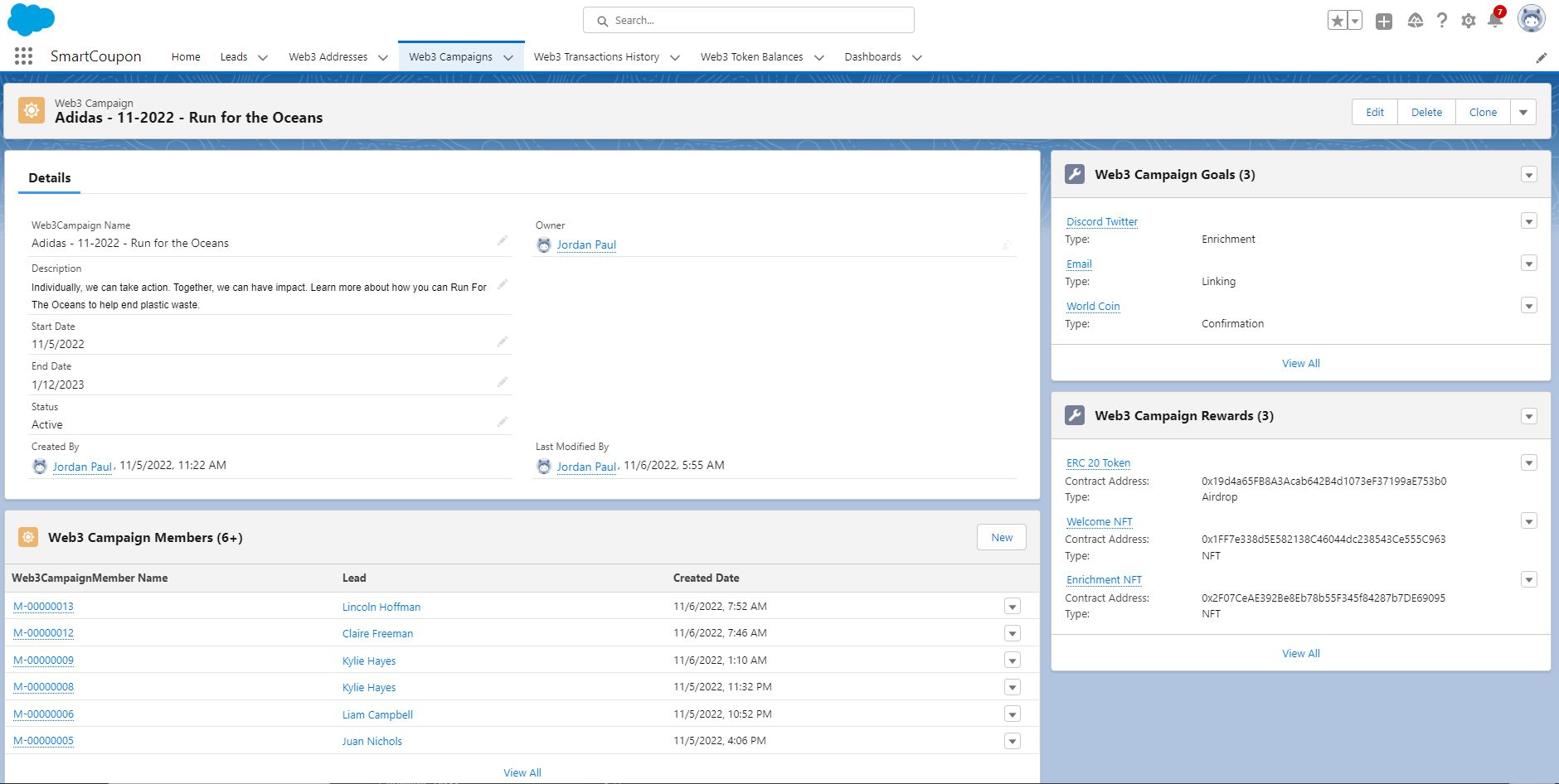The image size is (1559, 784).
Task: Click the Web3 Campaign Rewards wrench icon
Action: click(1075, 415)
